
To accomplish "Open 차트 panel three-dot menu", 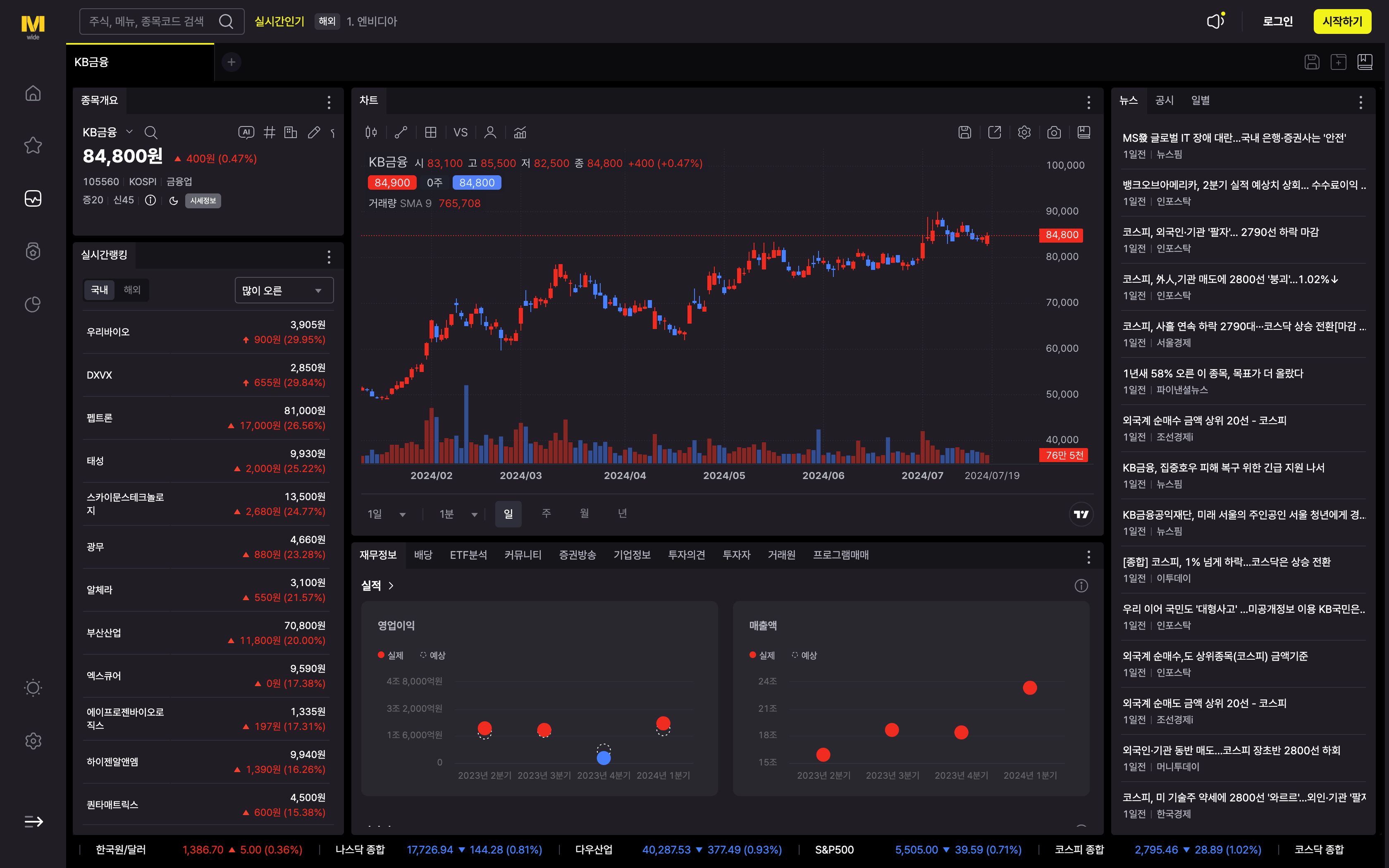I will (x=1089, y=102).
